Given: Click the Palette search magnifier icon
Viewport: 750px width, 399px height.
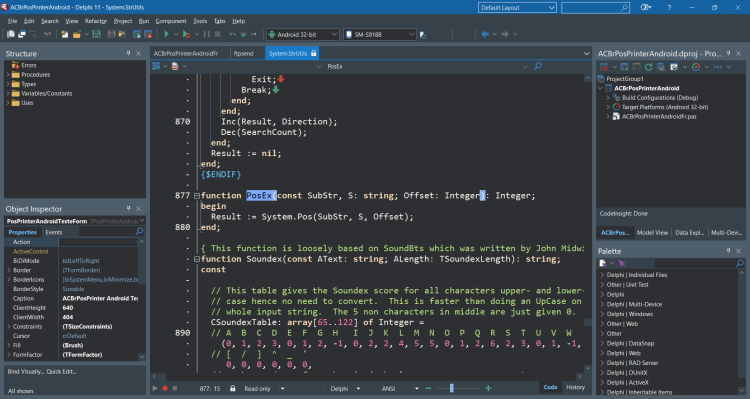Looking at the screenshot, I should [x=740, y=263].
